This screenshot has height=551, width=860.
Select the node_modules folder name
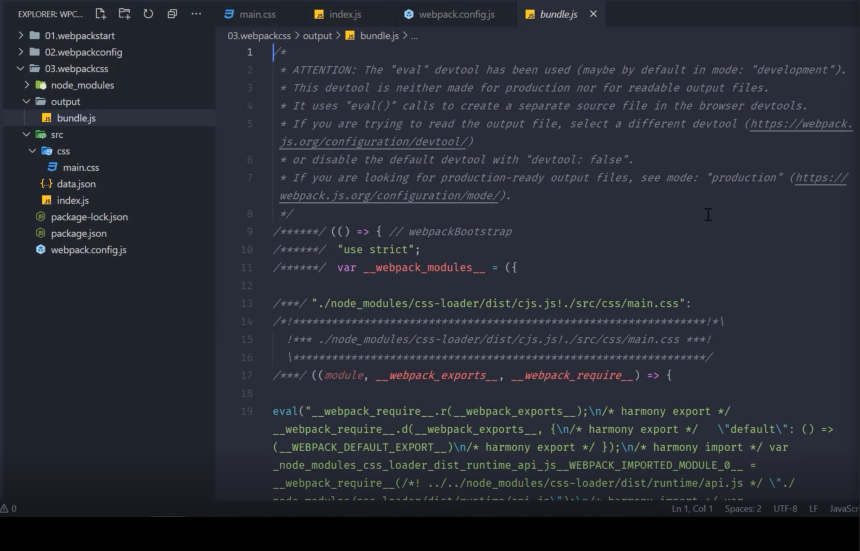tap(82, 85)
